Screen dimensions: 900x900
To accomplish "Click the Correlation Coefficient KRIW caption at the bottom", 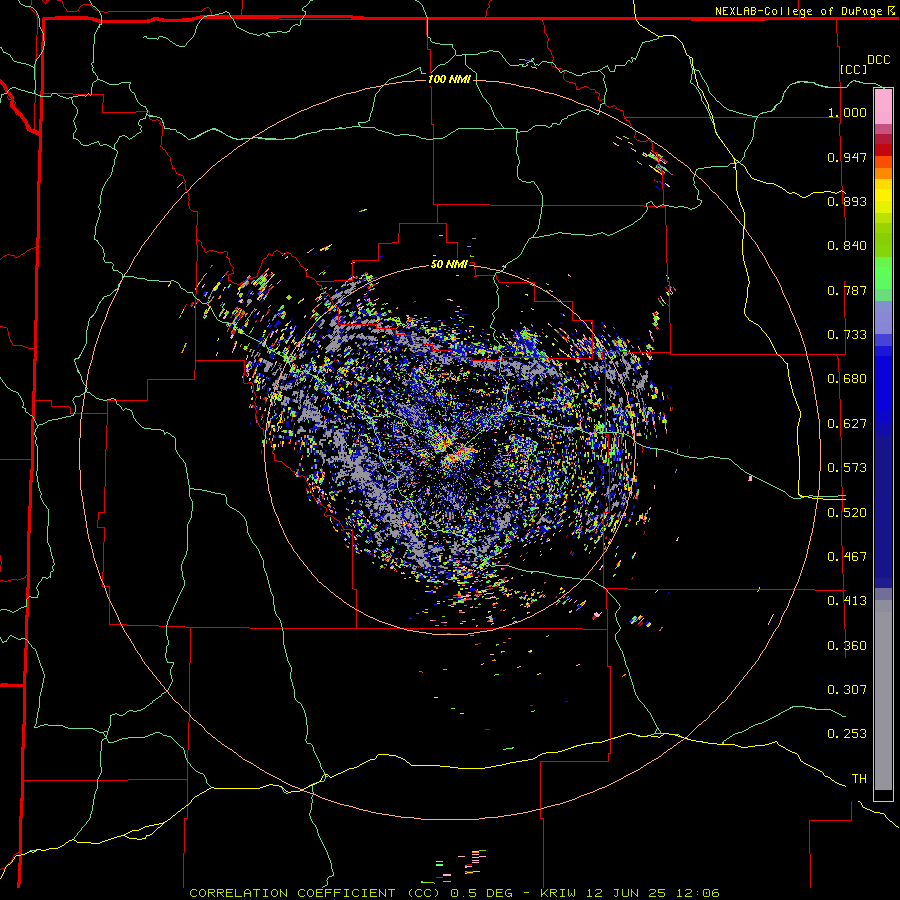I will pos(454,893).
